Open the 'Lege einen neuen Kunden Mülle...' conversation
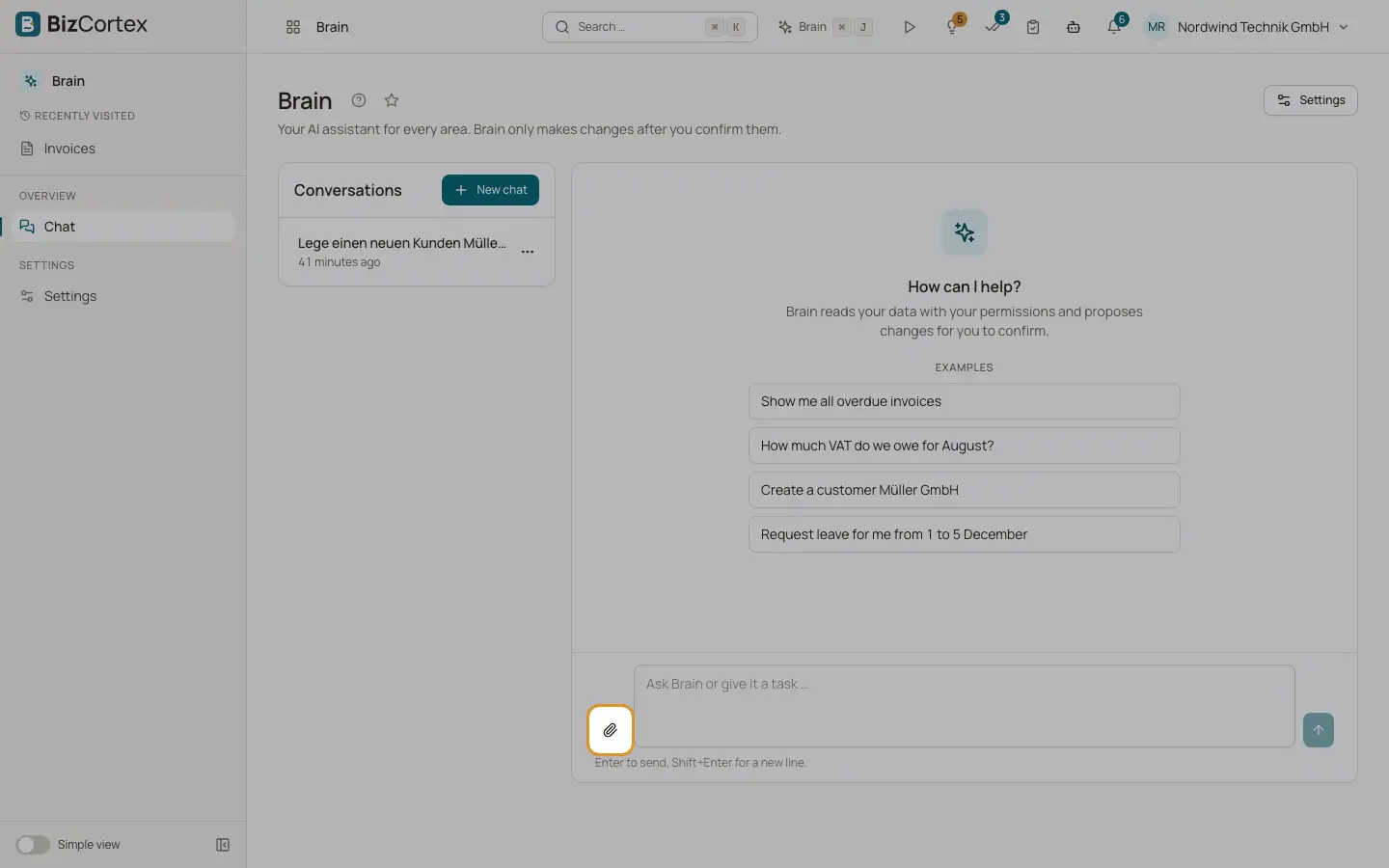The image size is (1389, 868). pos(402,252)
